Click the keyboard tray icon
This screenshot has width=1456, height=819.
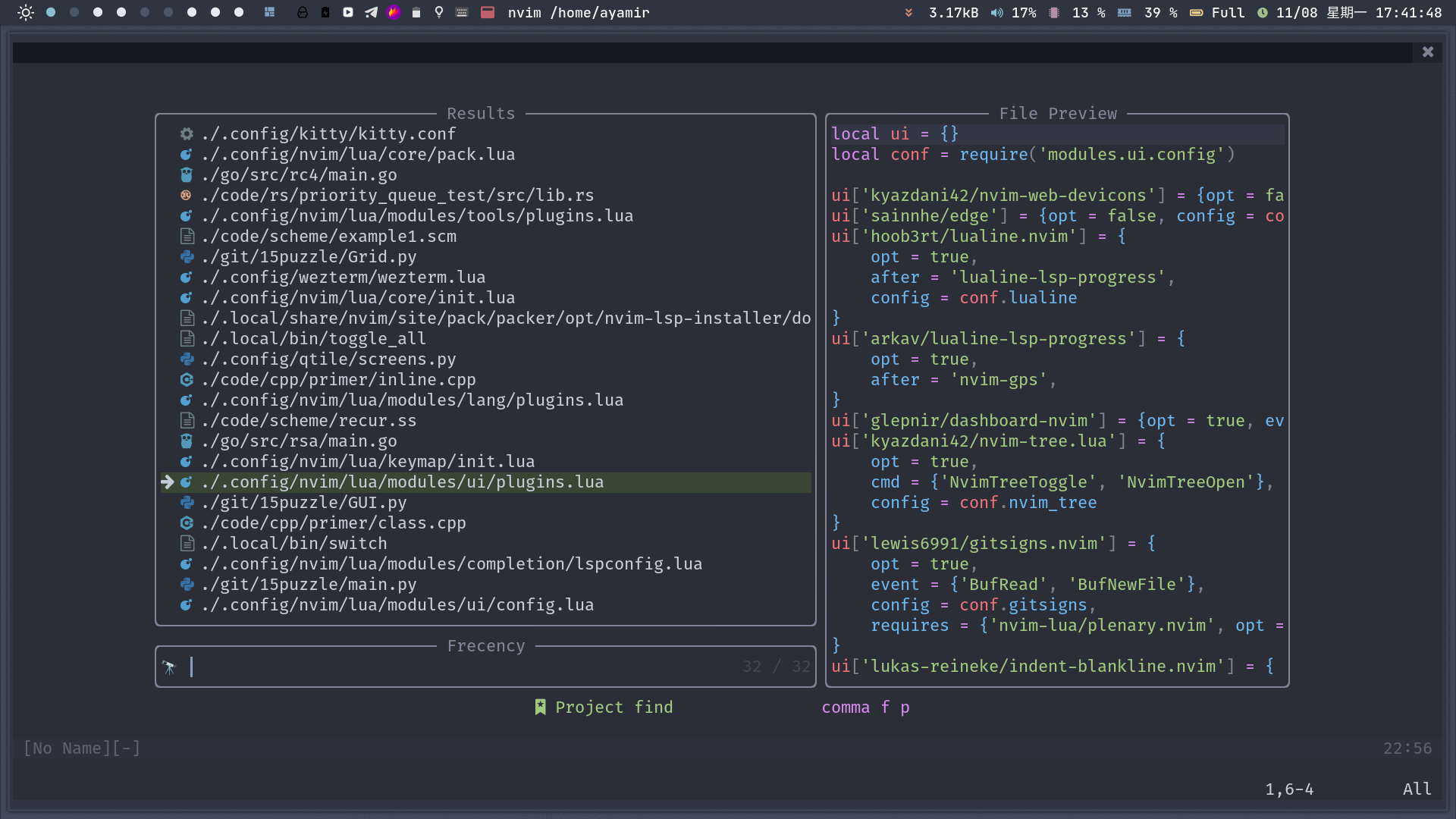pos(462,12)
